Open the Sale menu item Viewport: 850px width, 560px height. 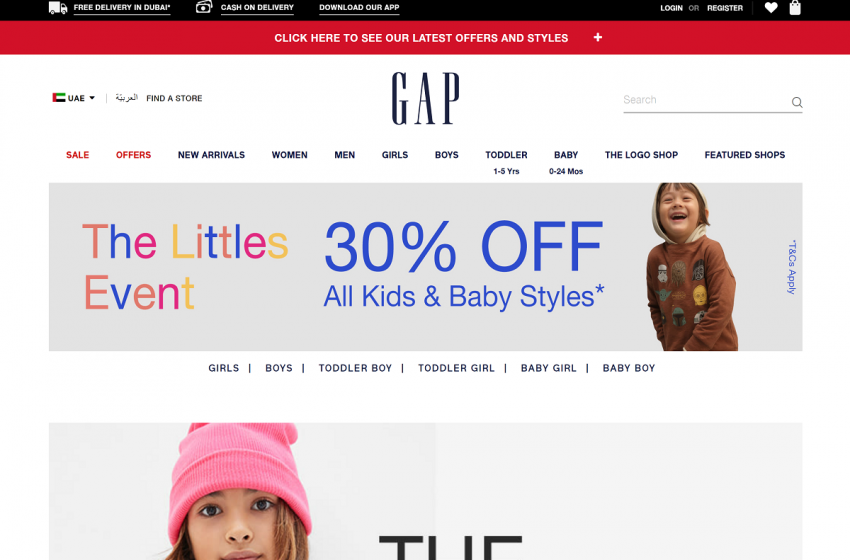(78, 155)
